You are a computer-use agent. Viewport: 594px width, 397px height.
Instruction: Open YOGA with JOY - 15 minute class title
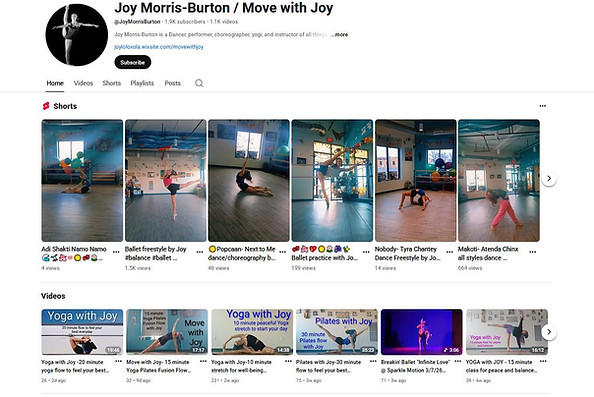[x=501, y=366]
